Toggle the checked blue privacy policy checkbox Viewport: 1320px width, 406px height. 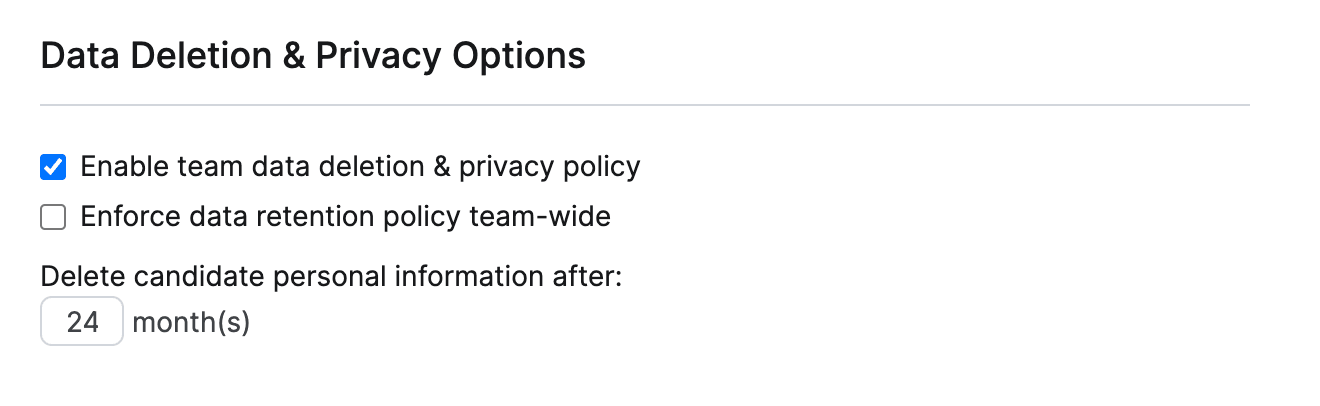pos(53,167)
